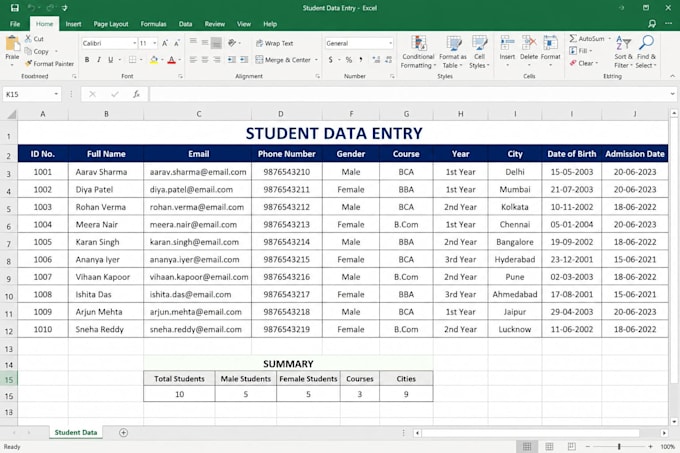Open Sort & Filter
The image size is (680, 453).
point(623,52)
